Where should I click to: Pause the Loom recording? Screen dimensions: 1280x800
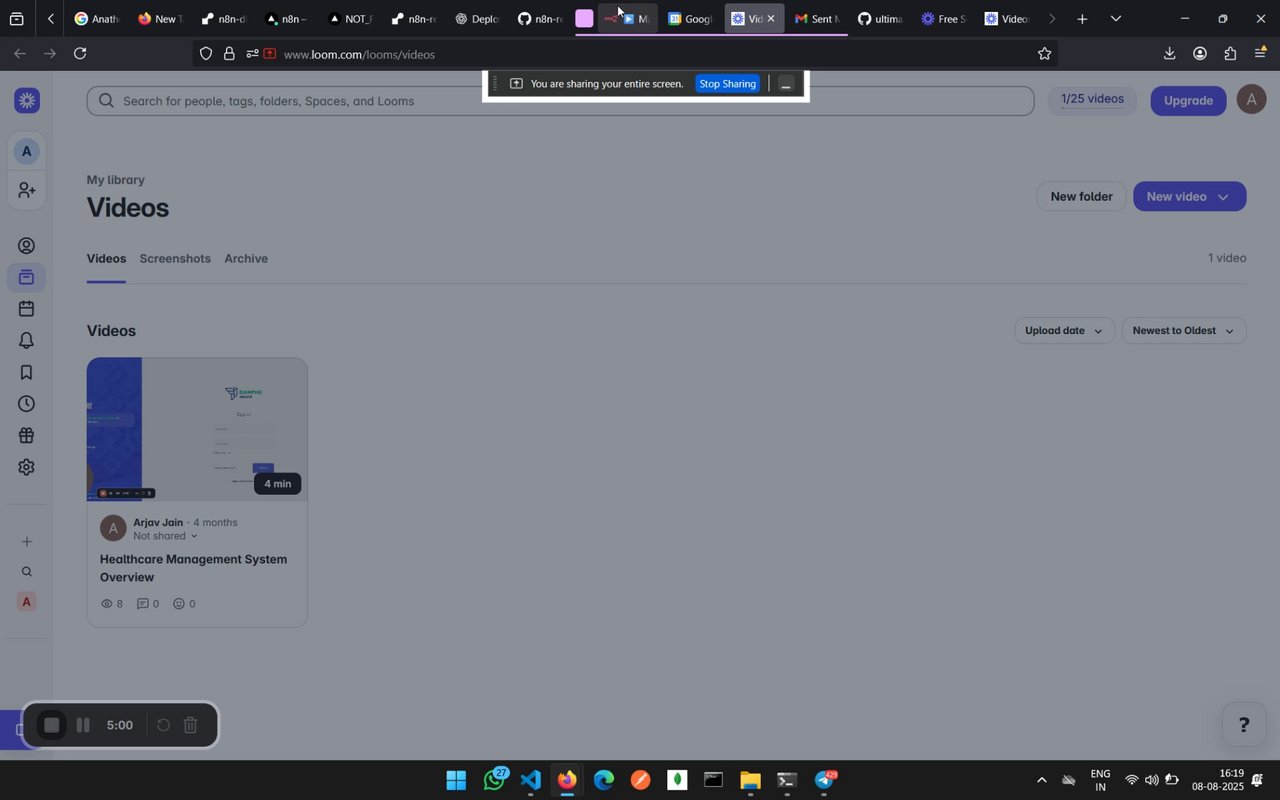point(84,725)
